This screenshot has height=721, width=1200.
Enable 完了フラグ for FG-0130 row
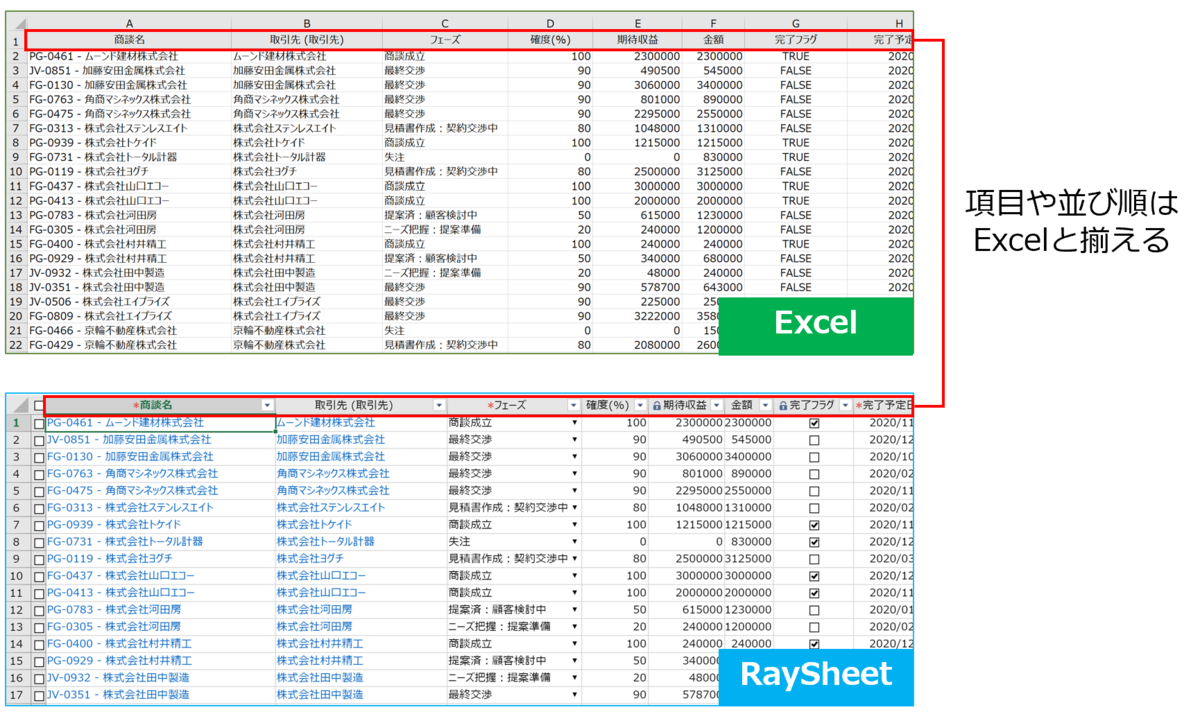tap(814, 456)
